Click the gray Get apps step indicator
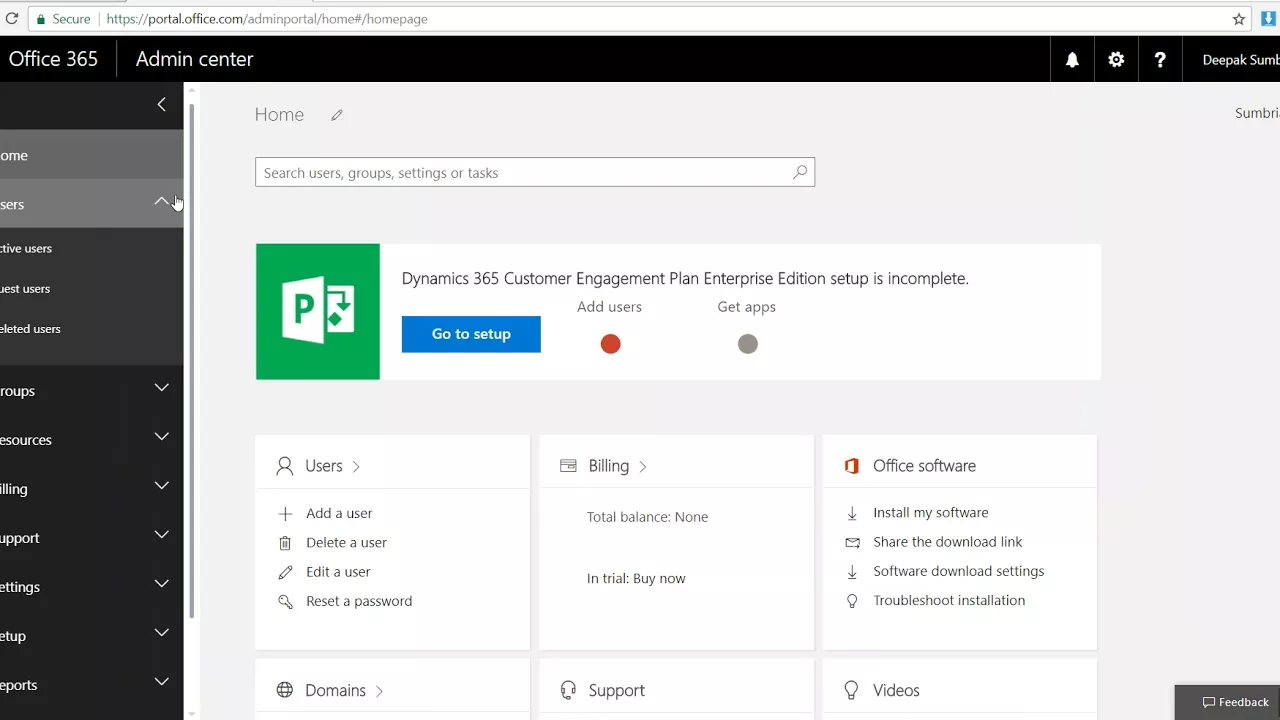 pyautogui.click(x=748, y=344)
